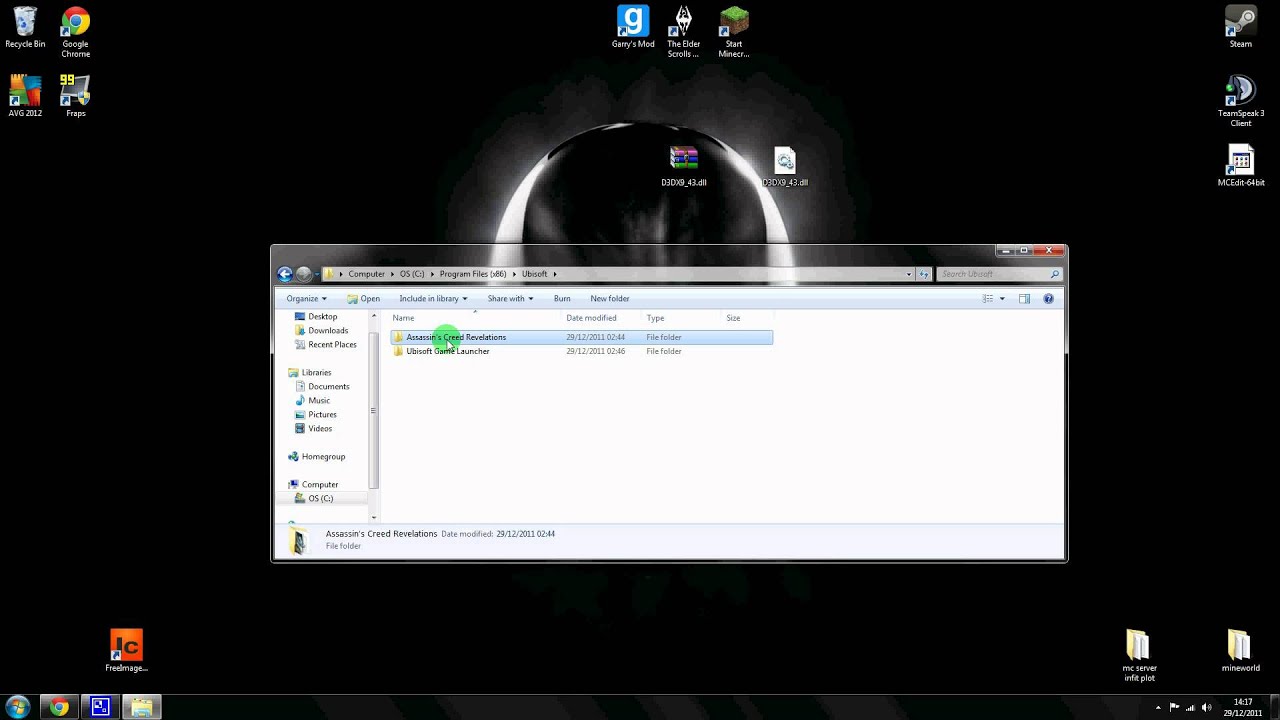Select TeamSpeak 3 Client desktop icon
This screenshot has width=1280, height=720.
[x=1241, y=101]
